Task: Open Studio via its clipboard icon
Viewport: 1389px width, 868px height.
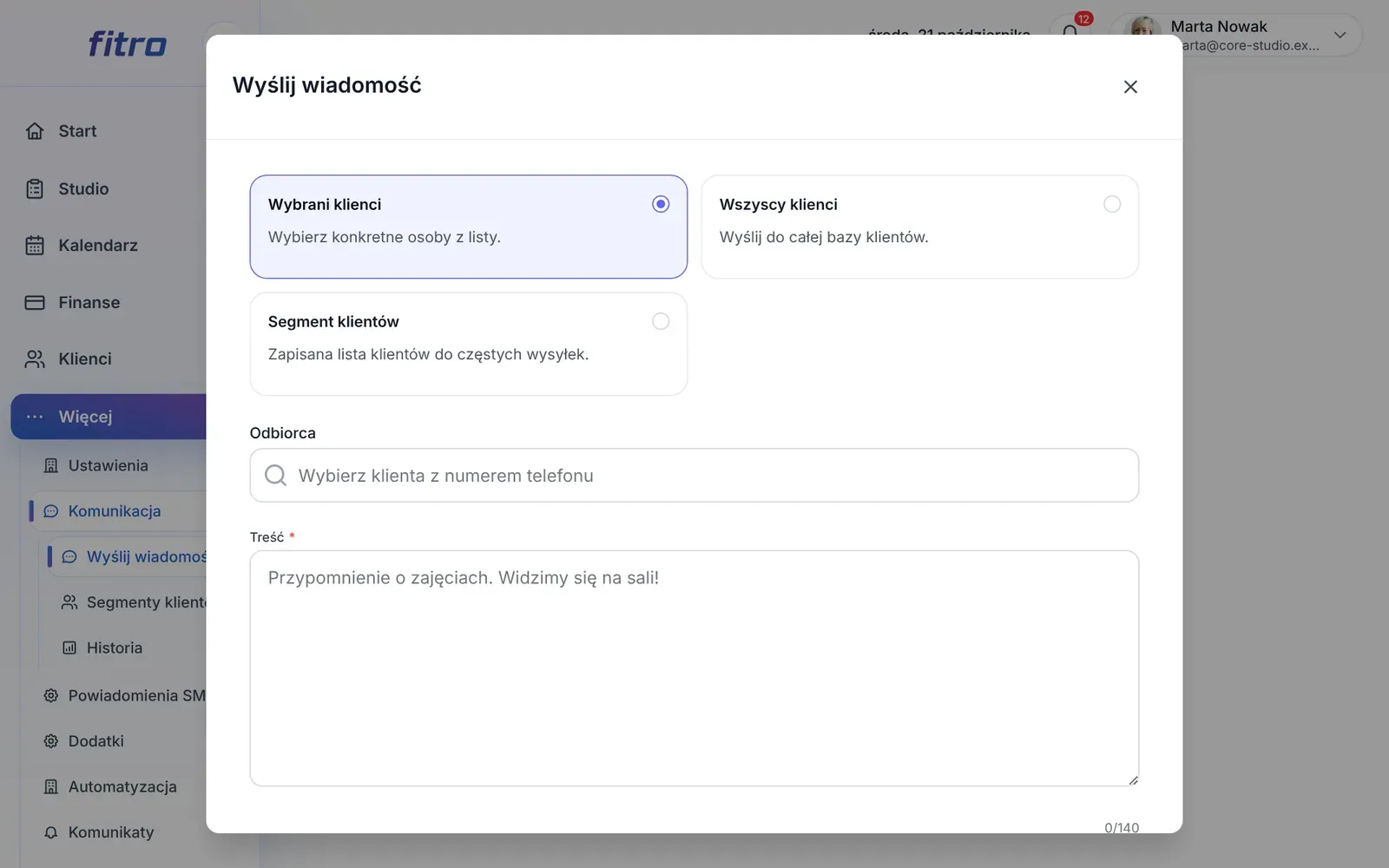Action: point(35,188)
